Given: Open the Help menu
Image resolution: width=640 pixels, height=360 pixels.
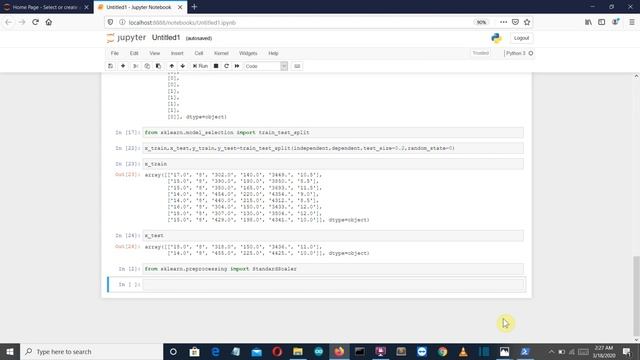Looking at the screenshot, I should coord(273,53).
